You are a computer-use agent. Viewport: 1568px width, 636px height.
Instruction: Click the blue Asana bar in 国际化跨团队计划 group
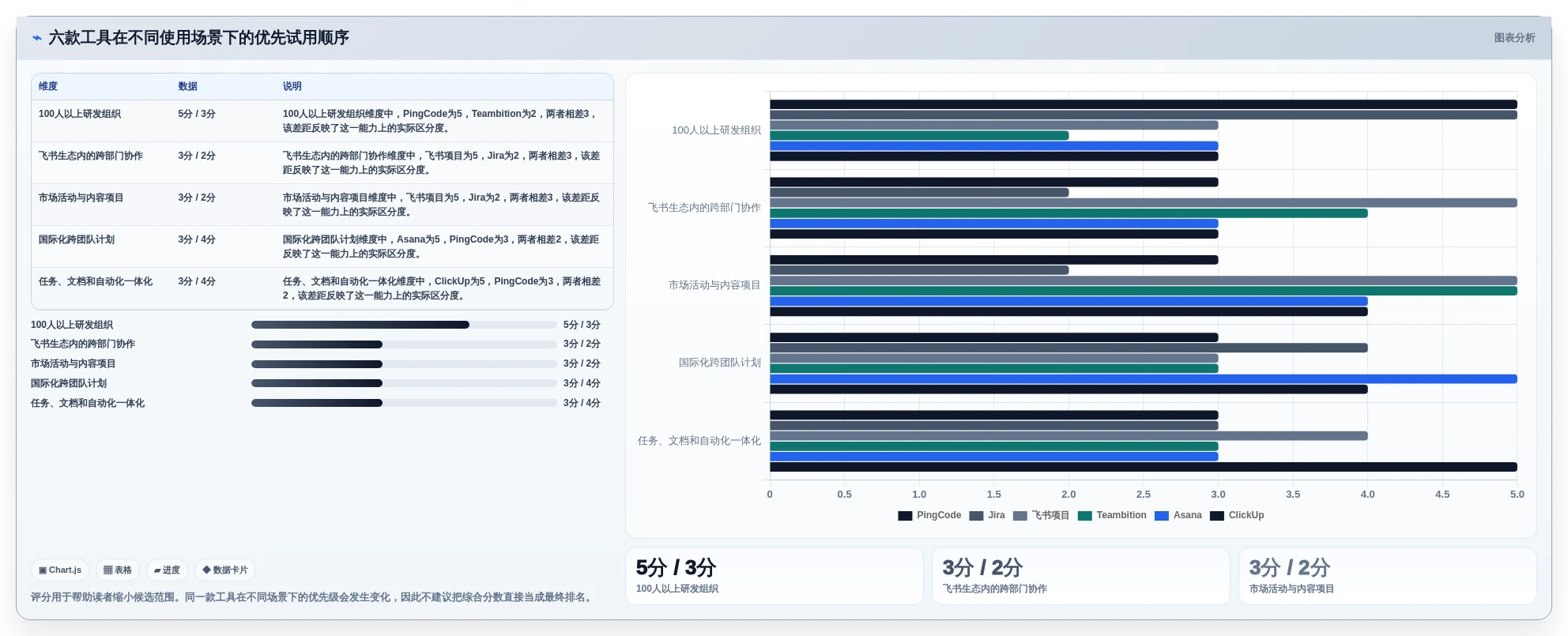(1144, 379)
